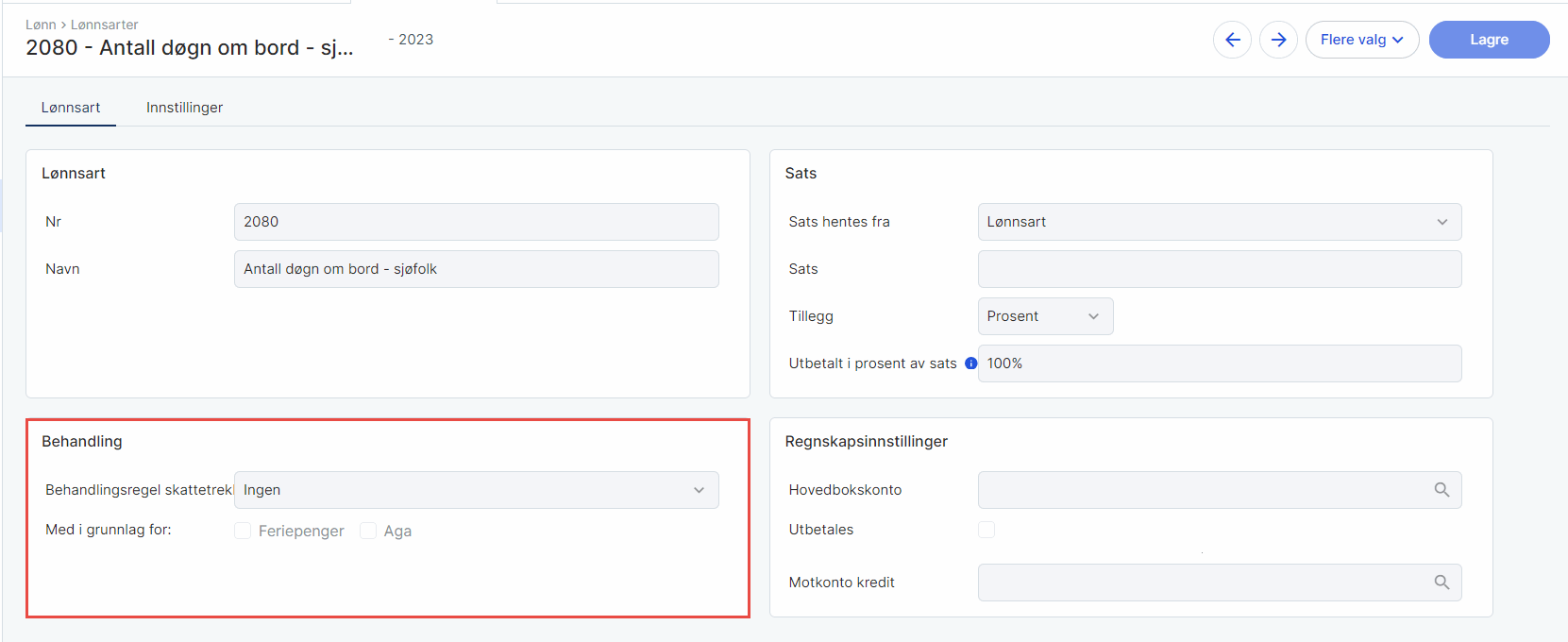Focus the Sats input field
The image size is (1568, 642).
1219,269
